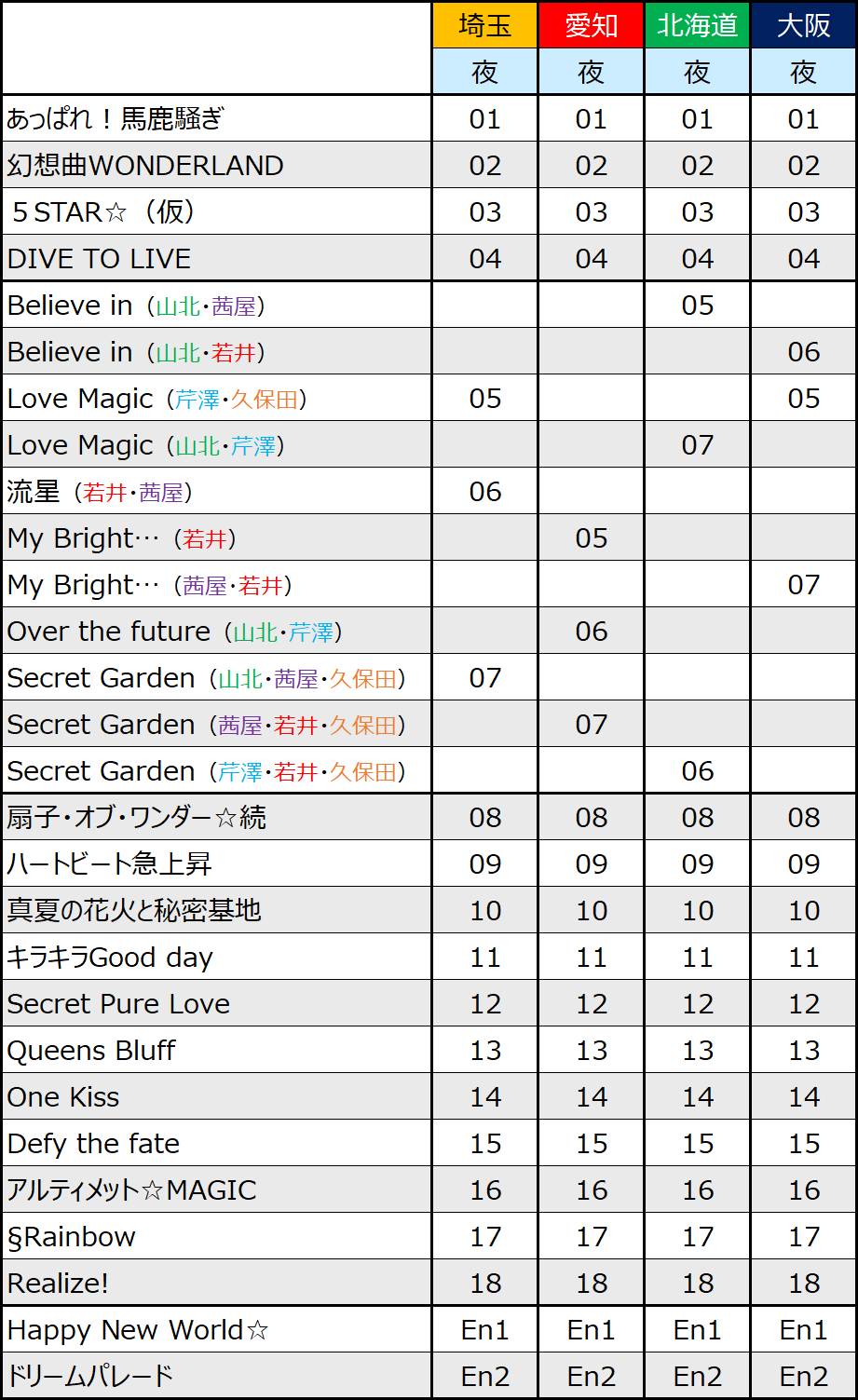
Task: Select the red 愛知 column header
Action: point(592,25)
